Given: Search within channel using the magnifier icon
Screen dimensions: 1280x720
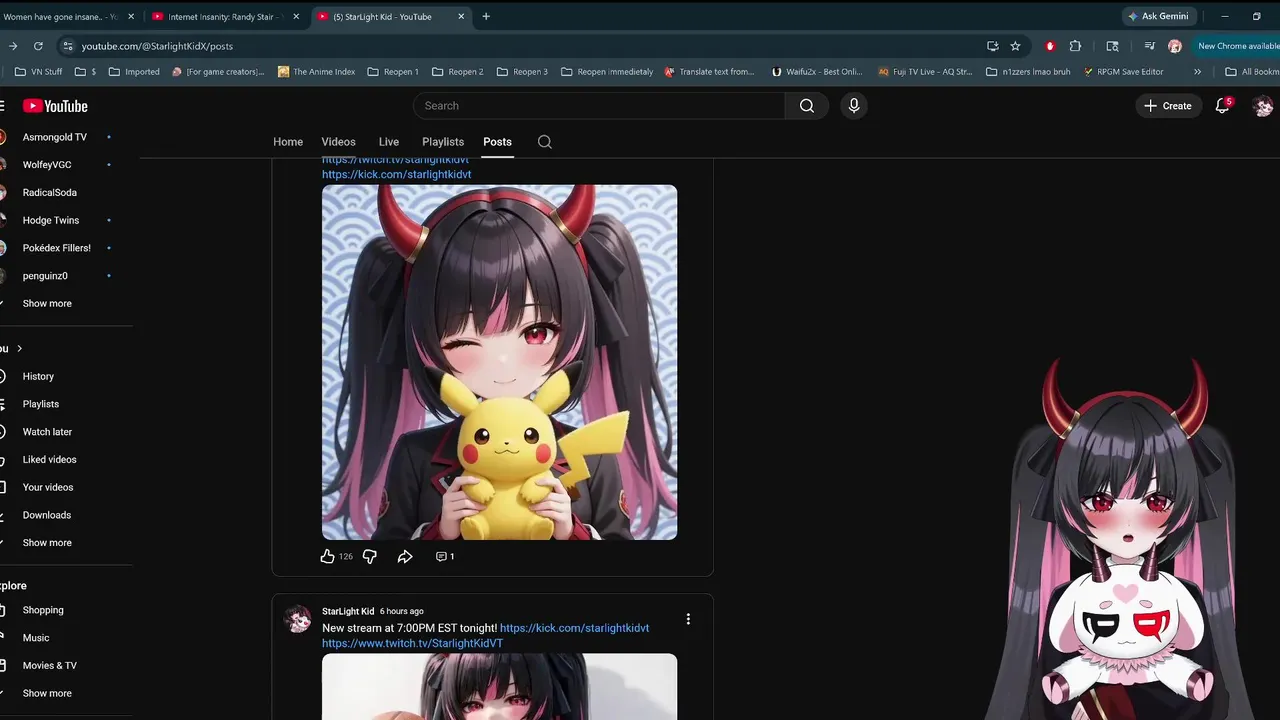Looking at the screenshot, I should [x=545, y=142].
